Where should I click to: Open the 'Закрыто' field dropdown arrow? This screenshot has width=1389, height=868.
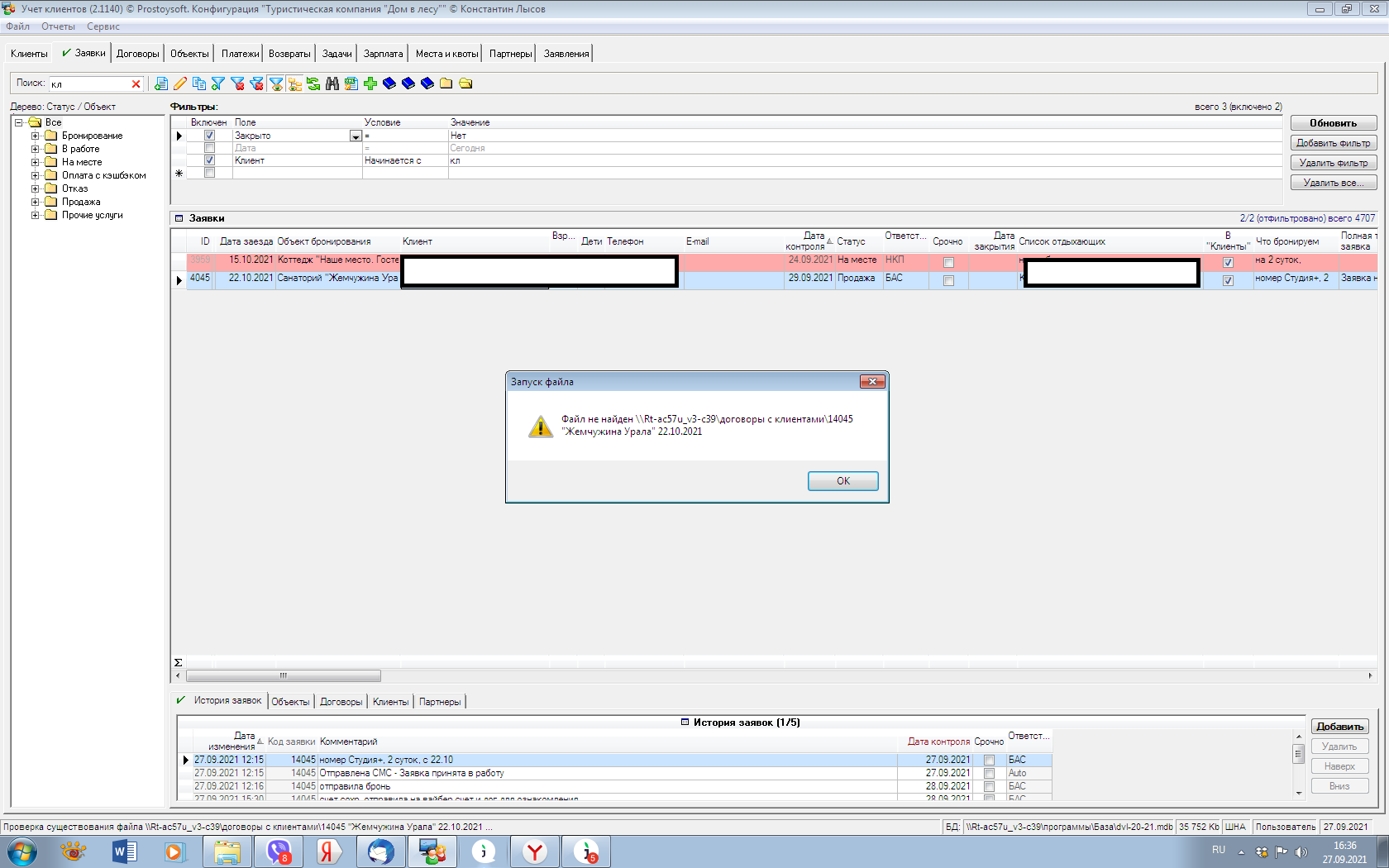point(356,136)
